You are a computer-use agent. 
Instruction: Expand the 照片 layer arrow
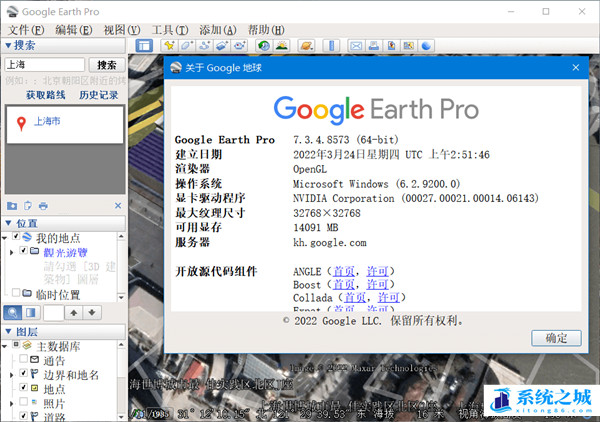coord(11,404)
